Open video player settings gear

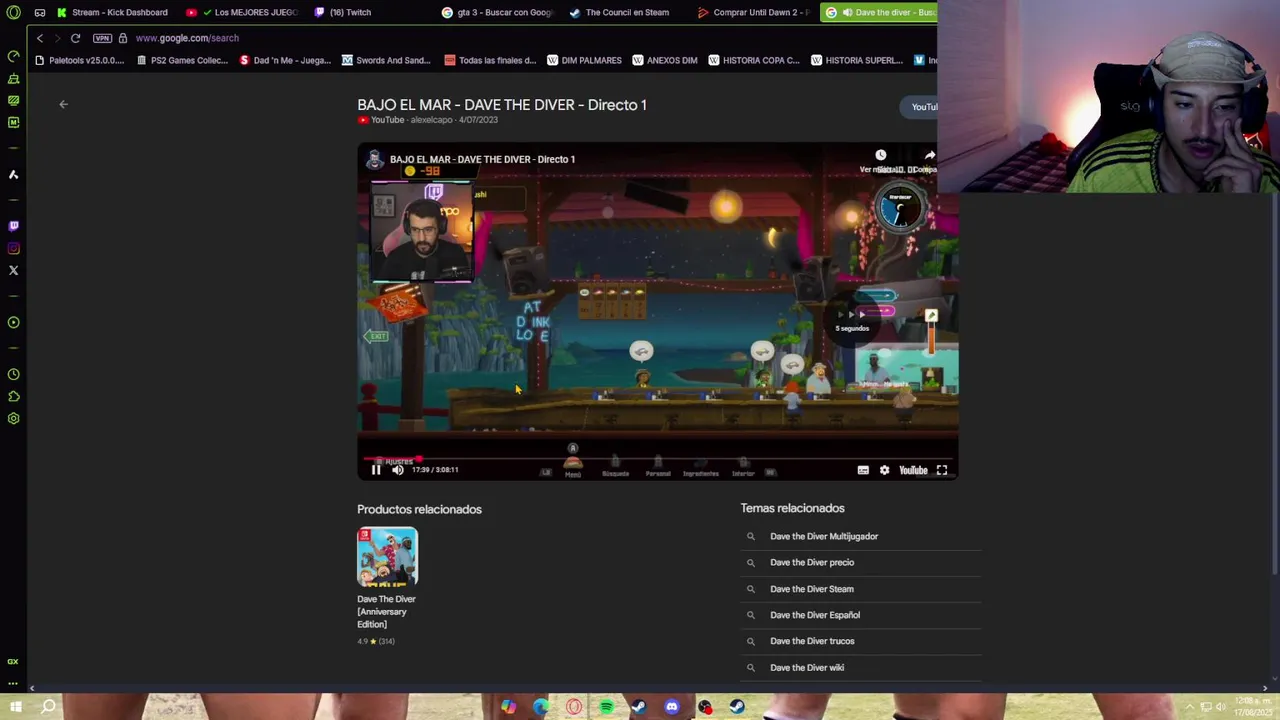884,470
